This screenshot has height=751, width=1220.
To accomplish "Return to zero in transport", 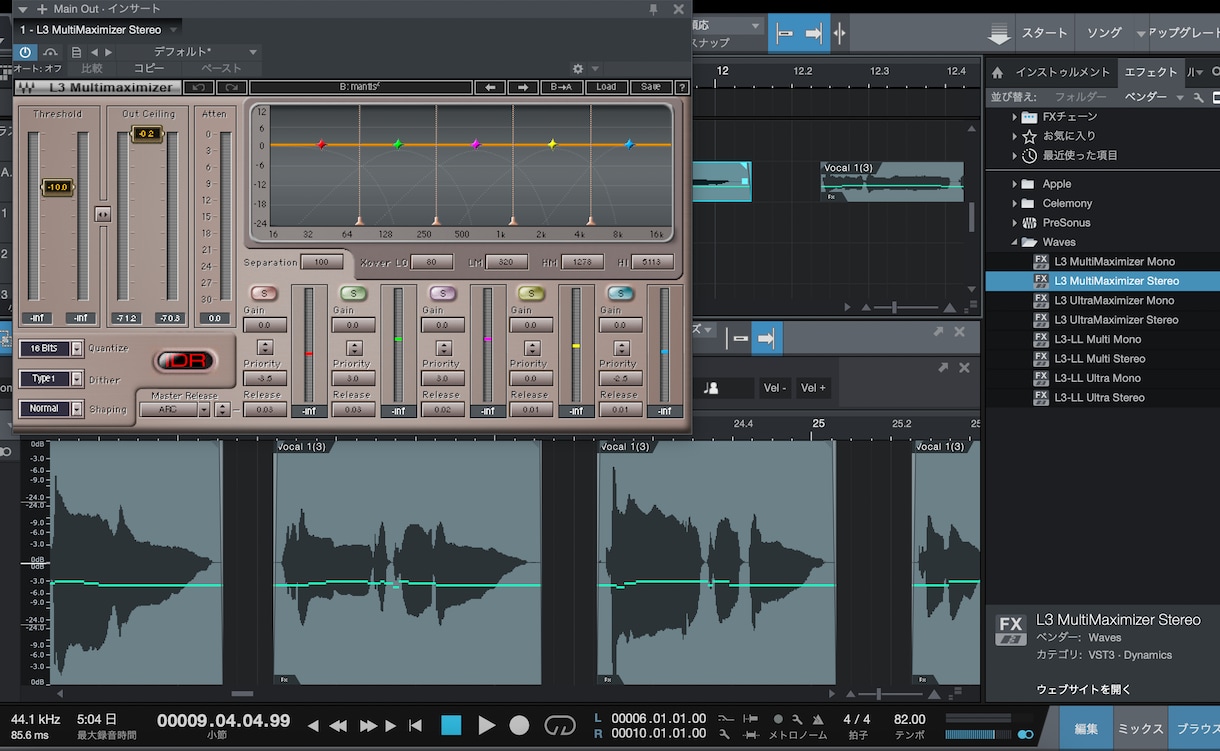I will pyautogui.click(x=415, y=726).
